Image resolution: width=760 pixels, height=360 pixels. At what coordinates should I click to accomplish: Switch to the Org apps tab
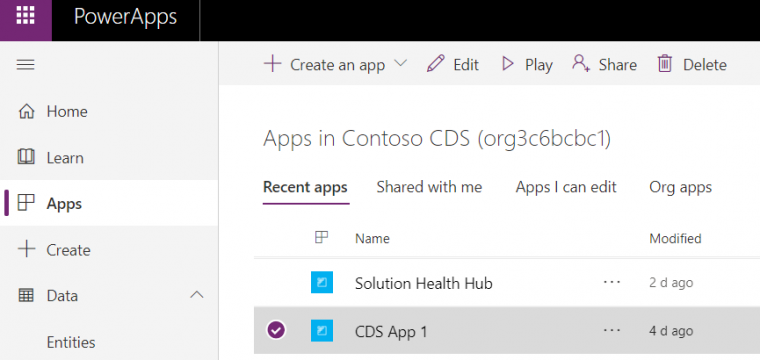pos(681,188)
